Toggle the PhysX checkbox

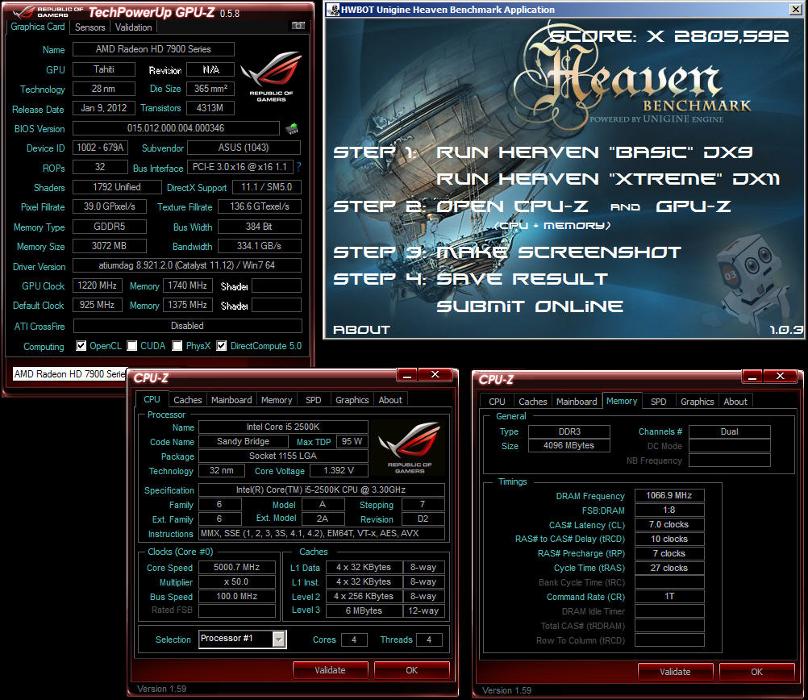(177, 346)
